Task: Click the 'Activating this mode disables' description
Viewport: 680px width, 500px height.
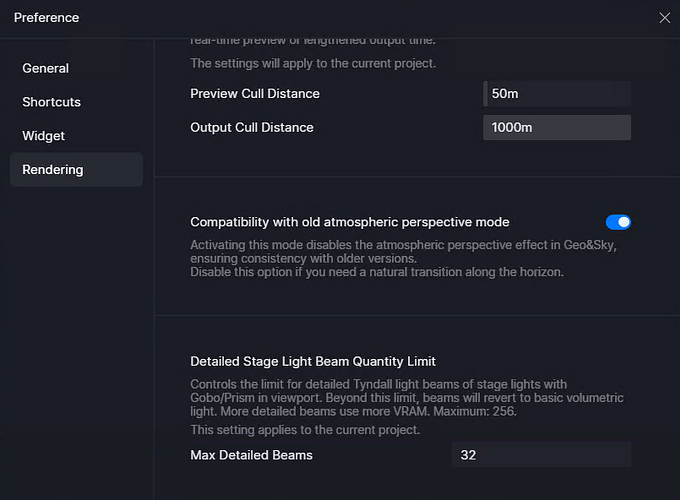Action: [x=403, y=252]
